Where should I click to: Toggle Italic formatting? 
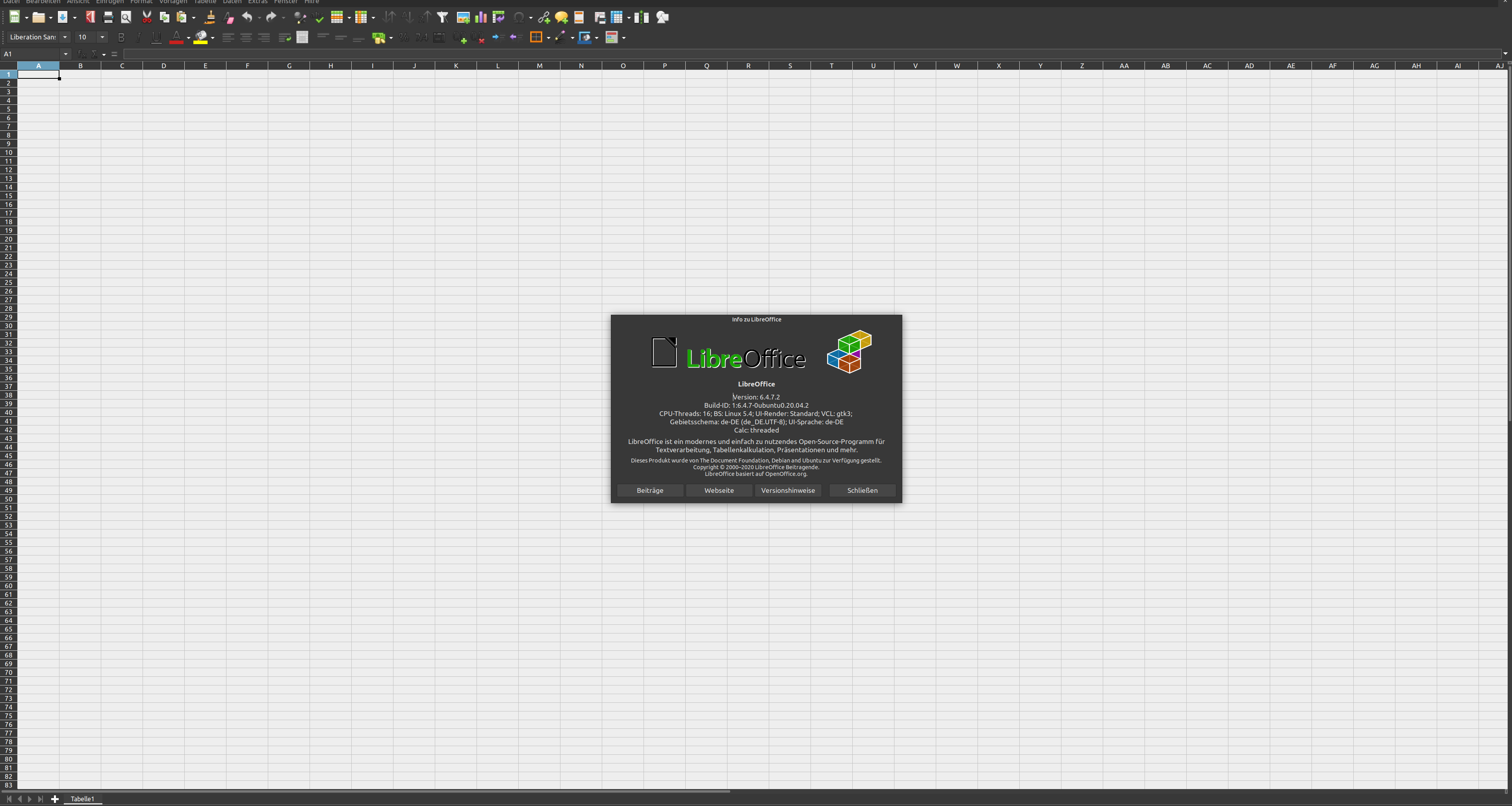(139, 37)
